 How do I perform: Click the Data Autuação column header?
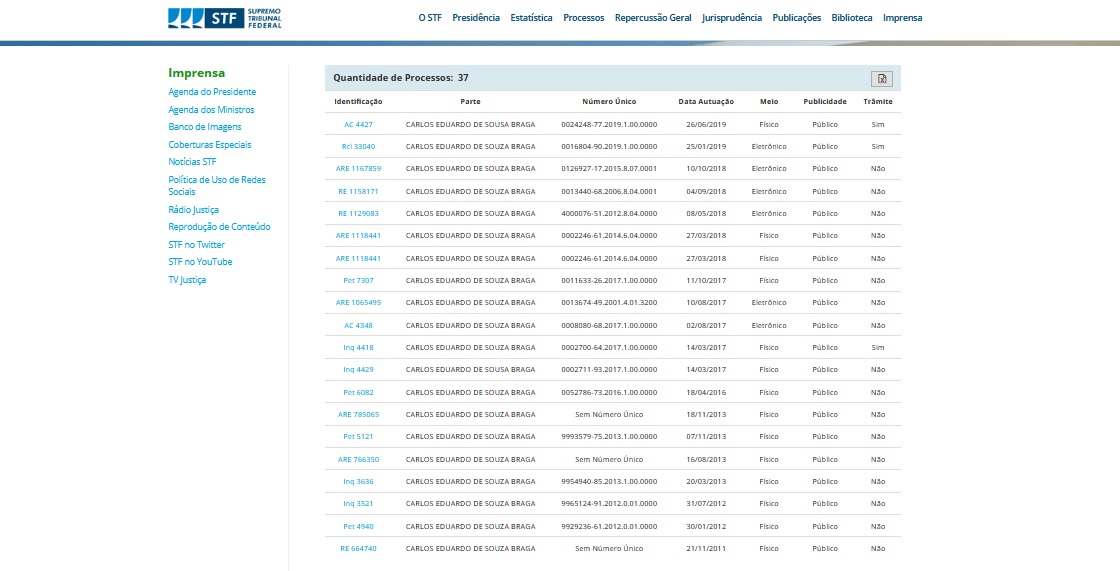tap(706, 102)
